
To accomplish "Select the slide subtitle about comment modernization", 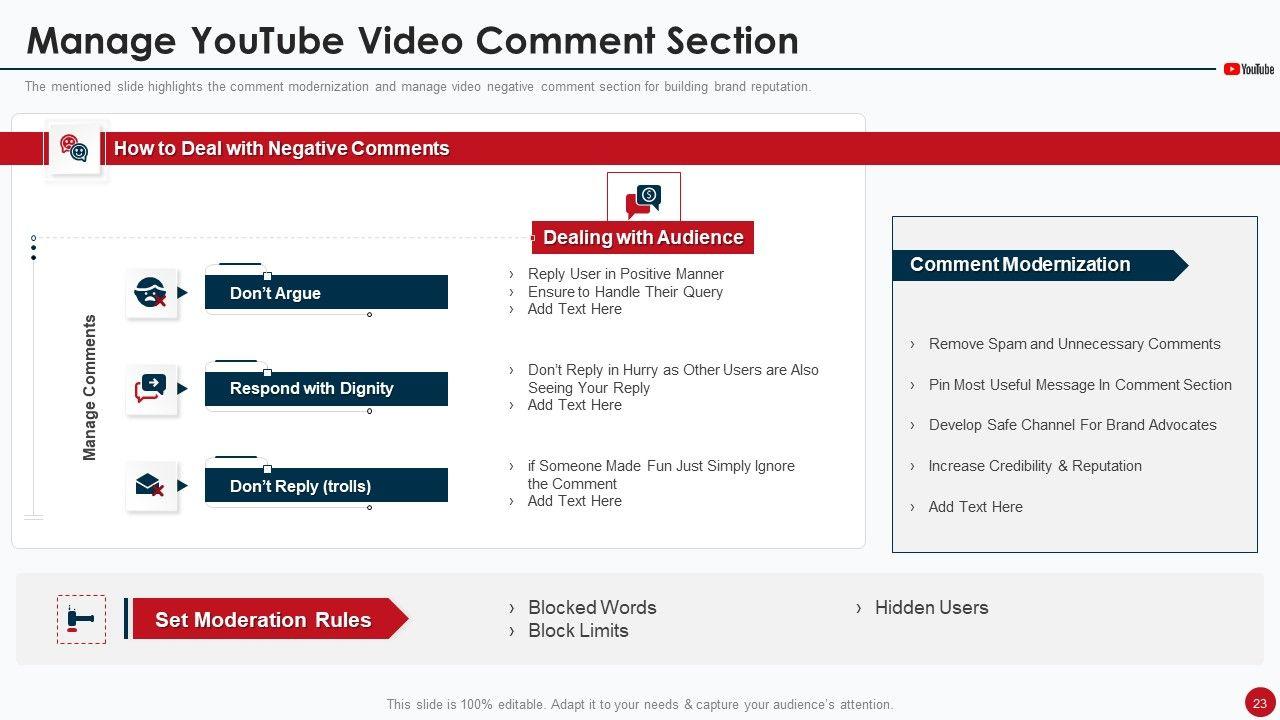I will (418, 87).
